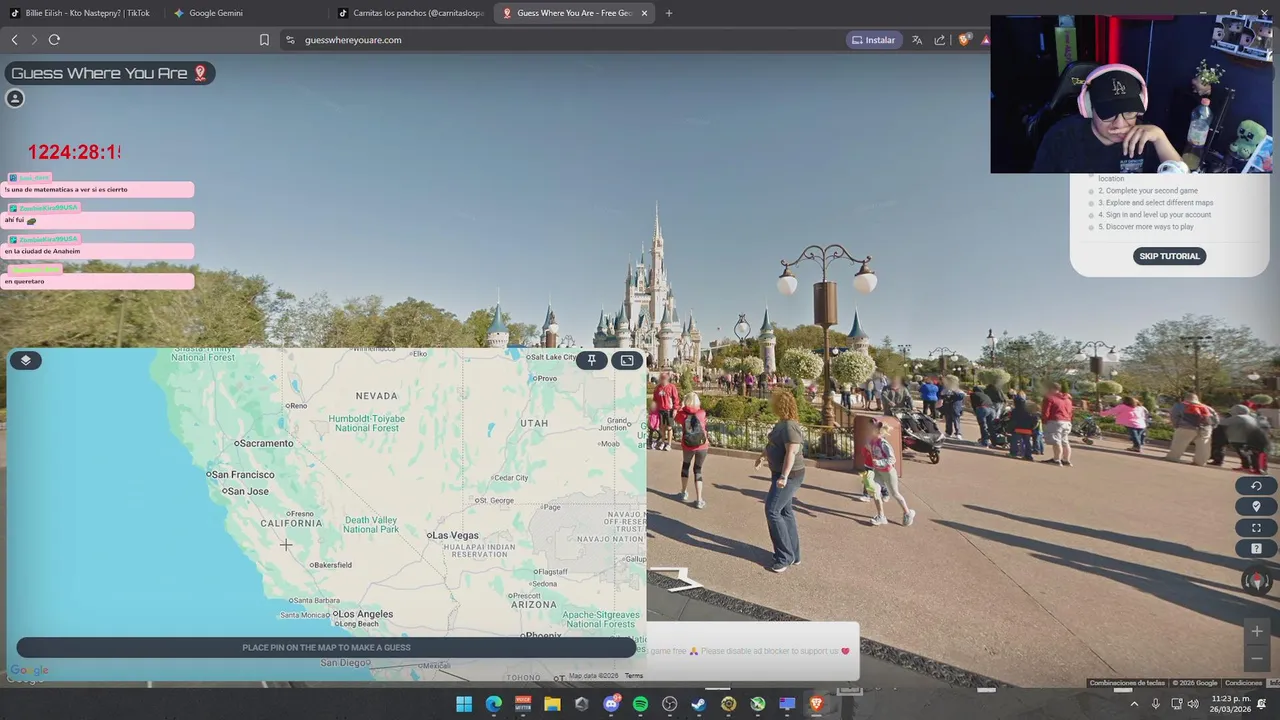Viewport: 1280px width, 720px height.
Task: Return to start location button
Action: pos(1256,486)
